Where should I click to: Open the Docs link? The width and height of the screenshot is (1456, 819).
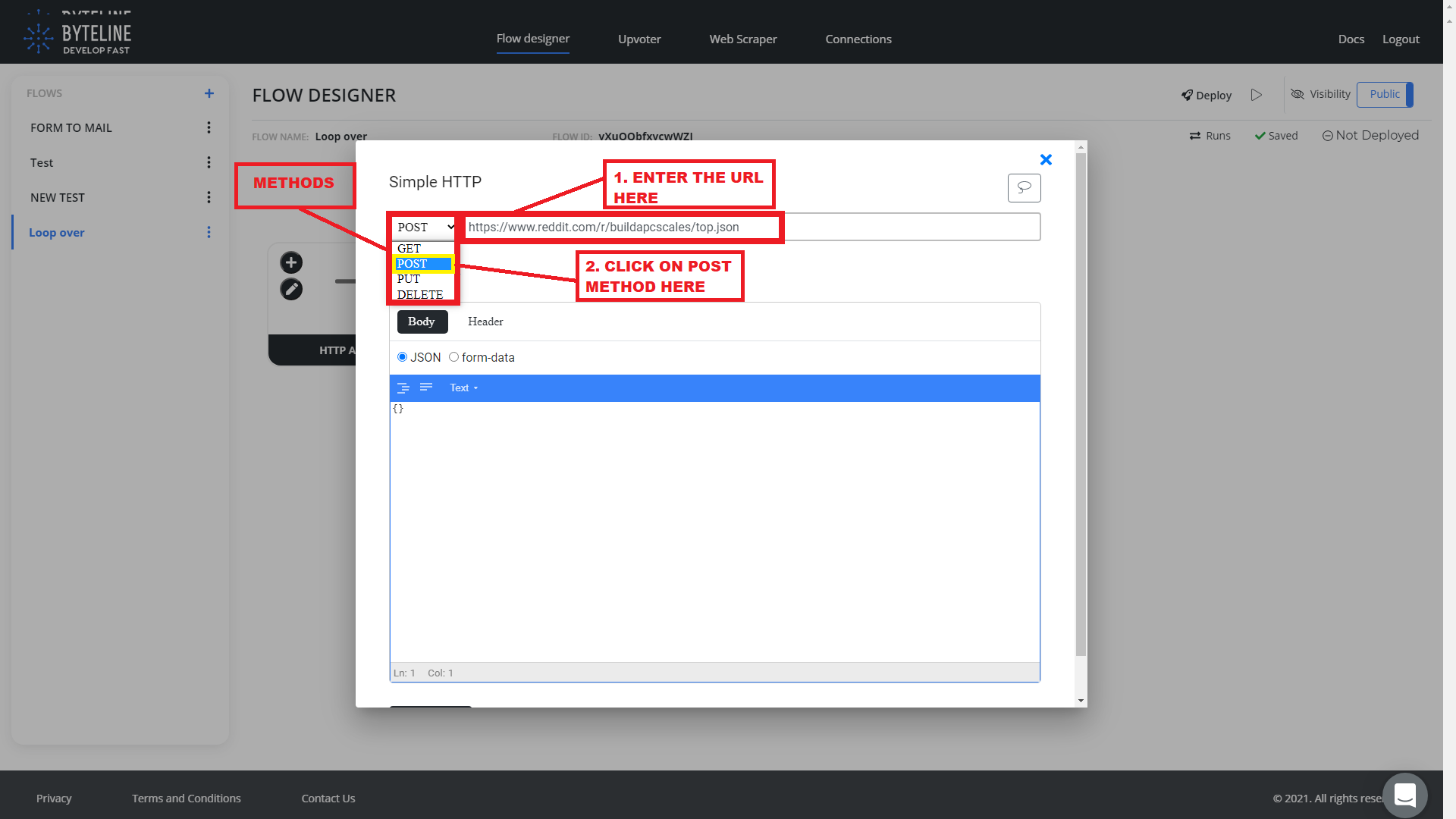click(1351, 39)
